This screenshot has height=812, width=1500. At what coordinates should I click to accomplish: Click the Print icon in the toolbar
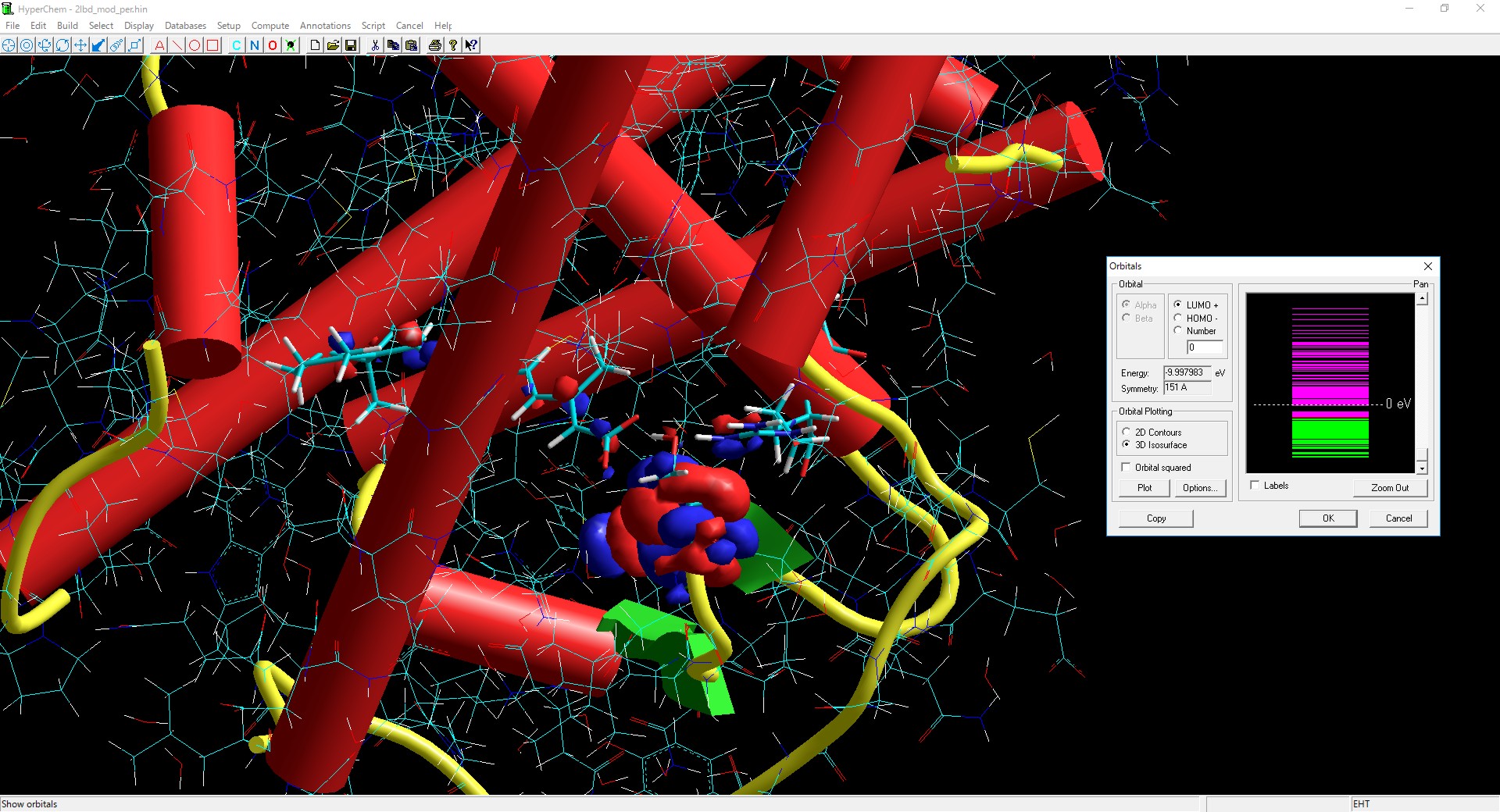click(435, 45)
